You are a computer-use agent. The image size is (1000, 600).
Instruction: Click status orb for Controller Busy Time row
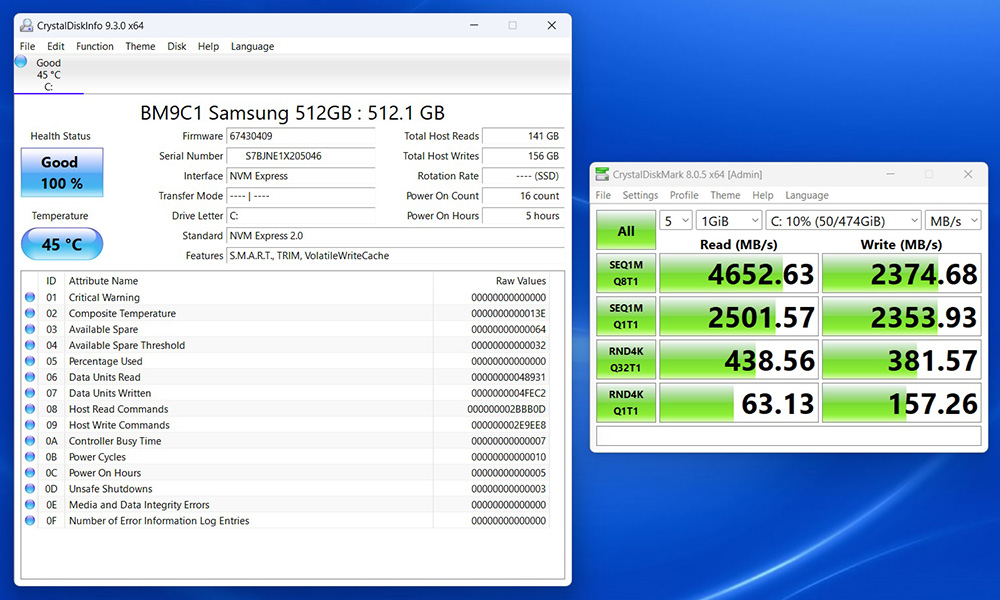[30, 441]
